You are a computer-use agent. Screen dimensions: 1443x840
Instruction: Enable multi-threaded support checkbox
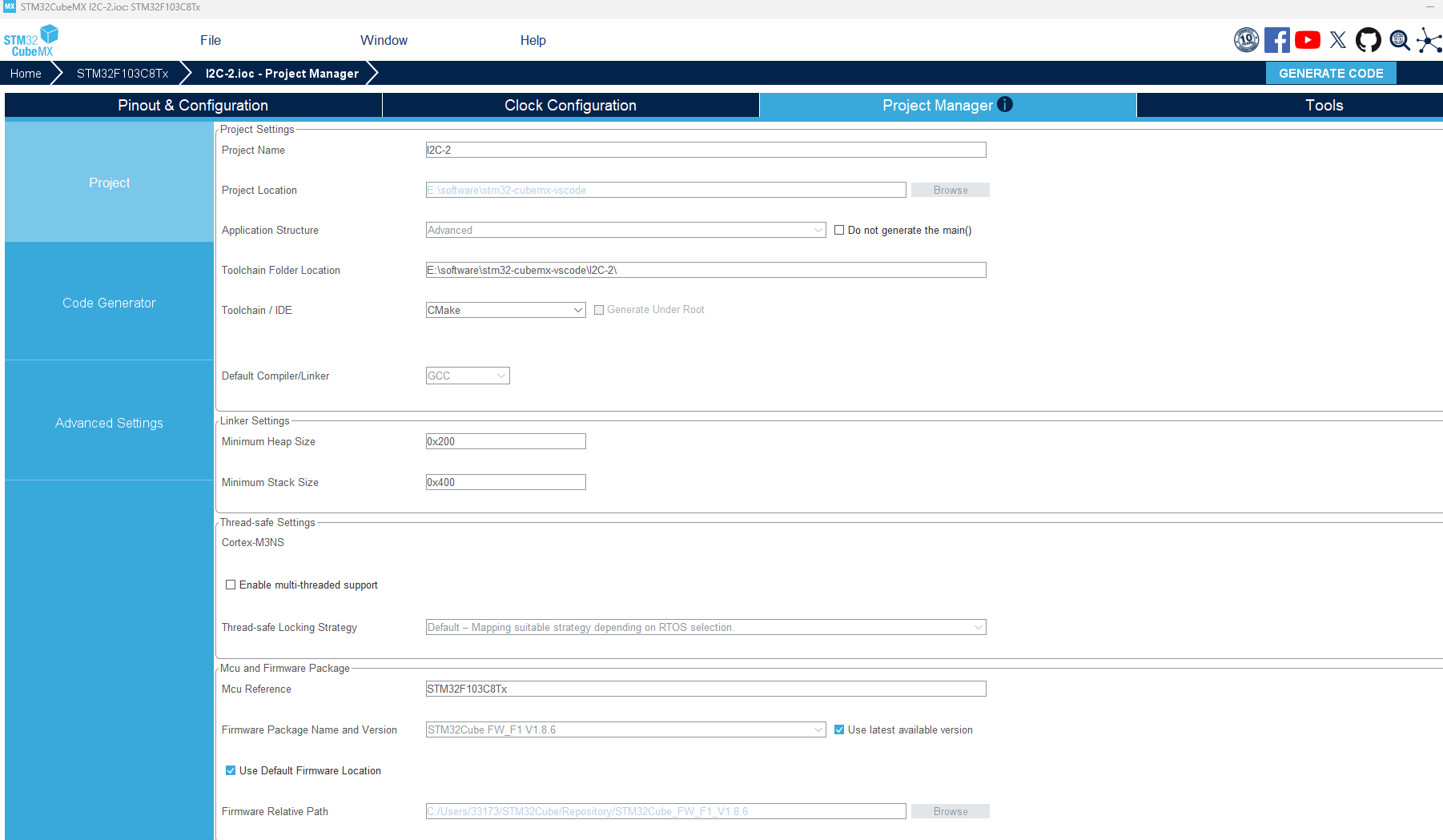[231, 585]
